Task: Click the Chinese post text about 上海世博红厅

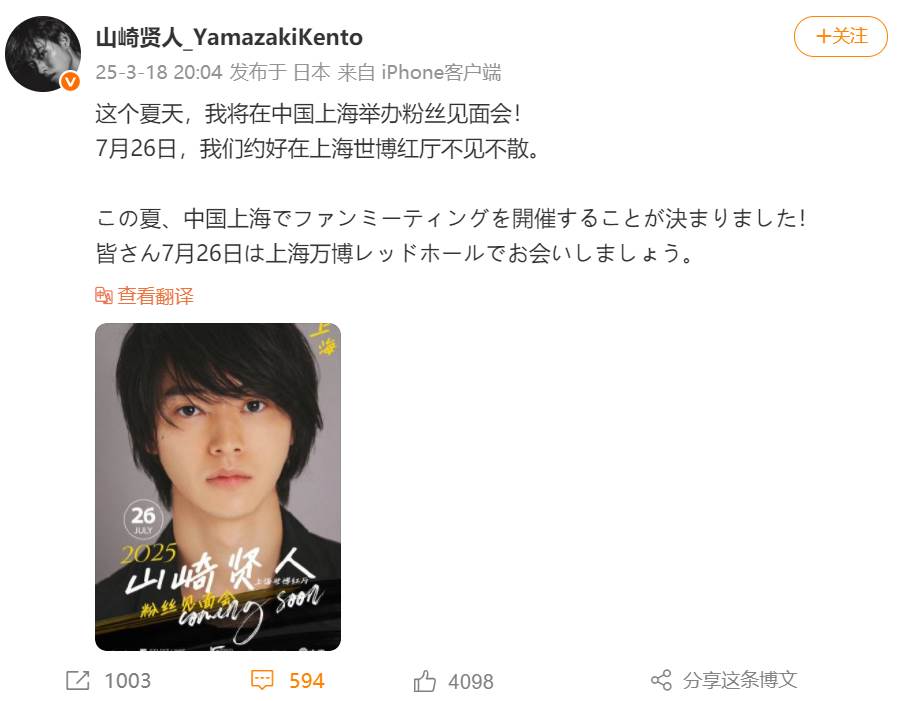Action: click(318, 149)
